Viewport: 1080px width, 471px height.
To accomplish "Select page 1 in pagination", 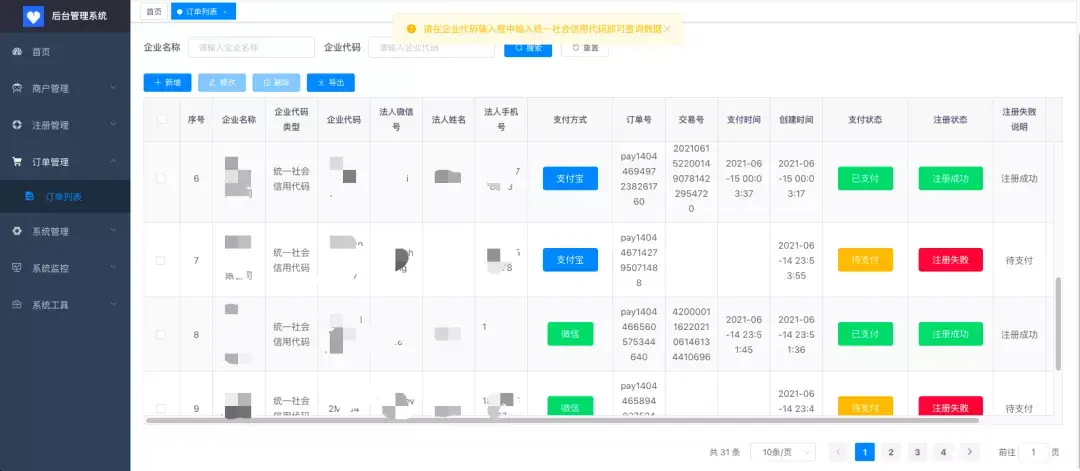I will click(864, 452).
